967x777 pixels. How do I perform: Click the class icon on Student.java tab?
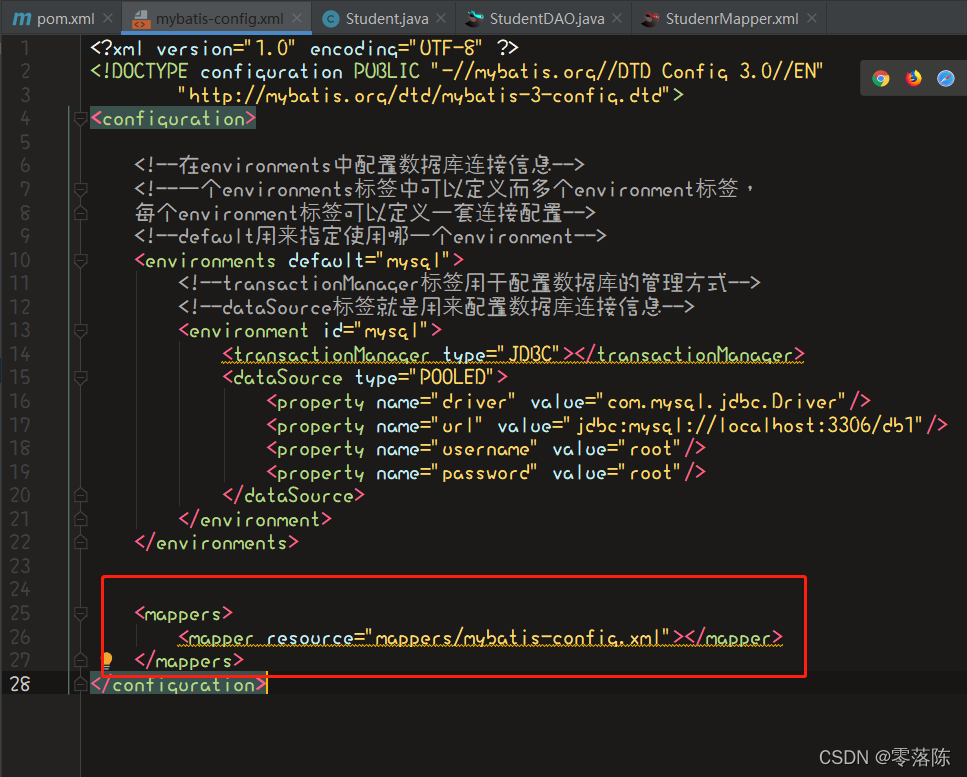(331, 19)
